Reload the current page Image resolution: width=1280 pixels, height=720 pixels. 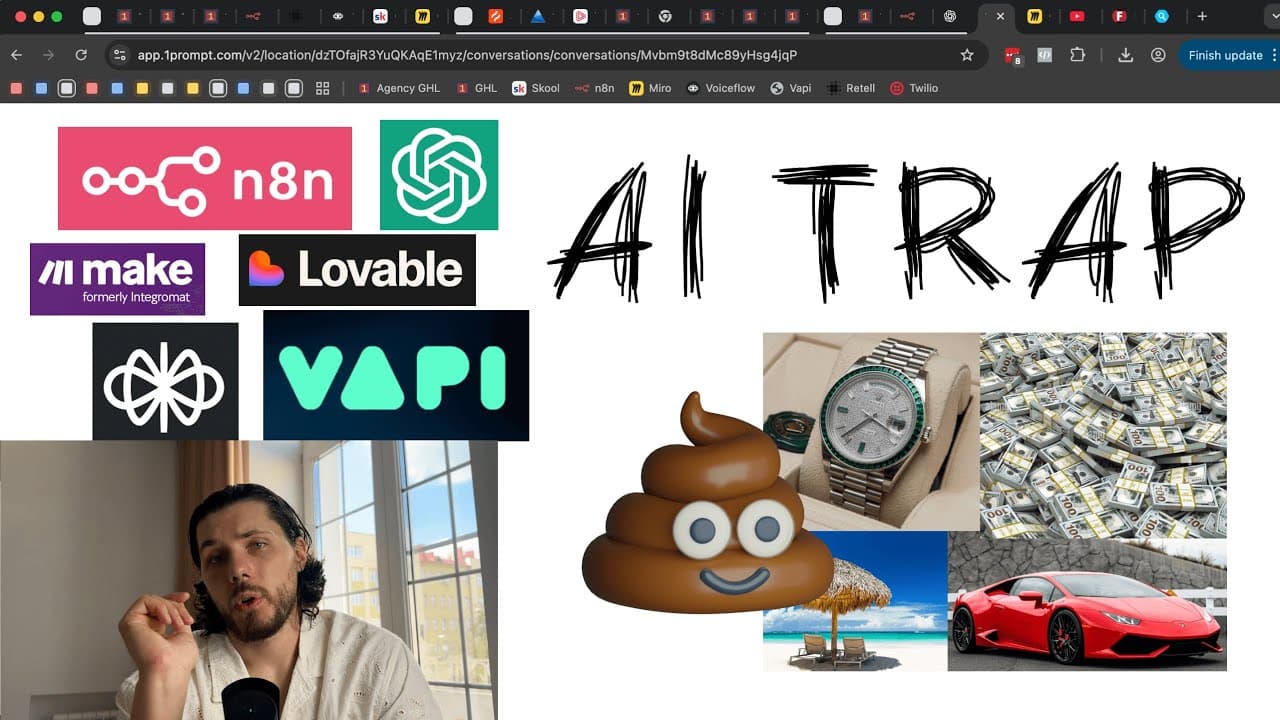(81, 55)
